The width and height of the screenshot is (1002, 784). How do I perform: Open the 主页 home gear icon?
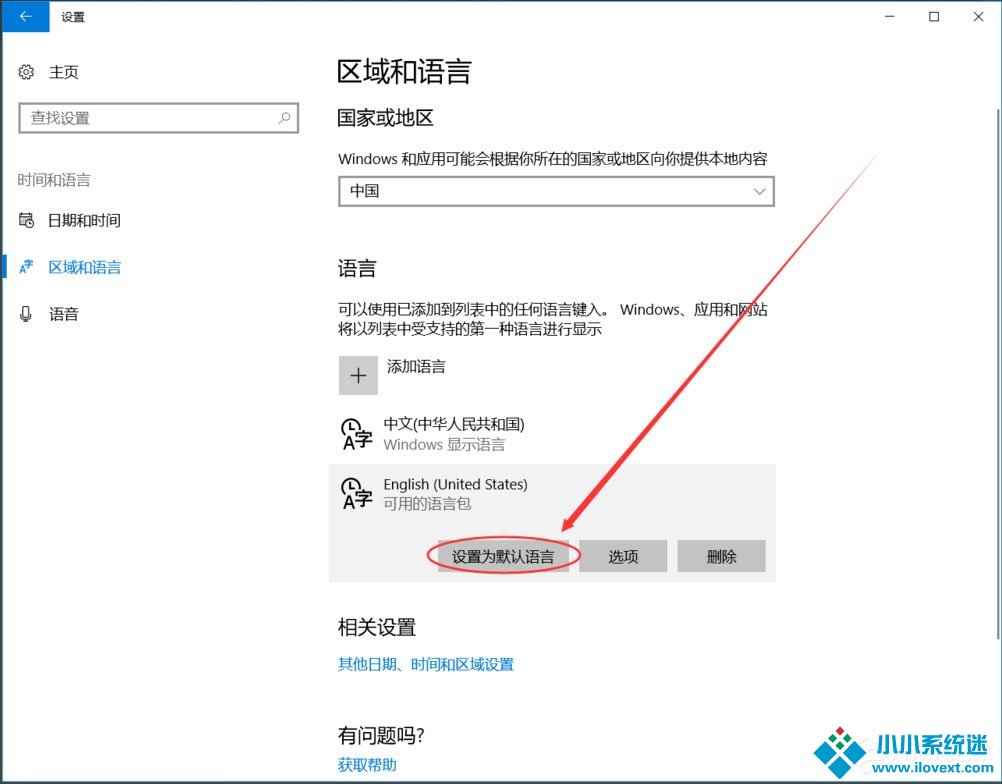click(x=26, y=72)
